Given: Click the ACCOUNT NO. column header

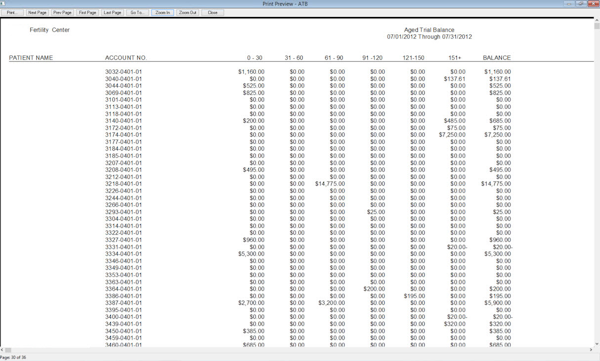Looking at the screenshot, I should [x=126, y=58].
